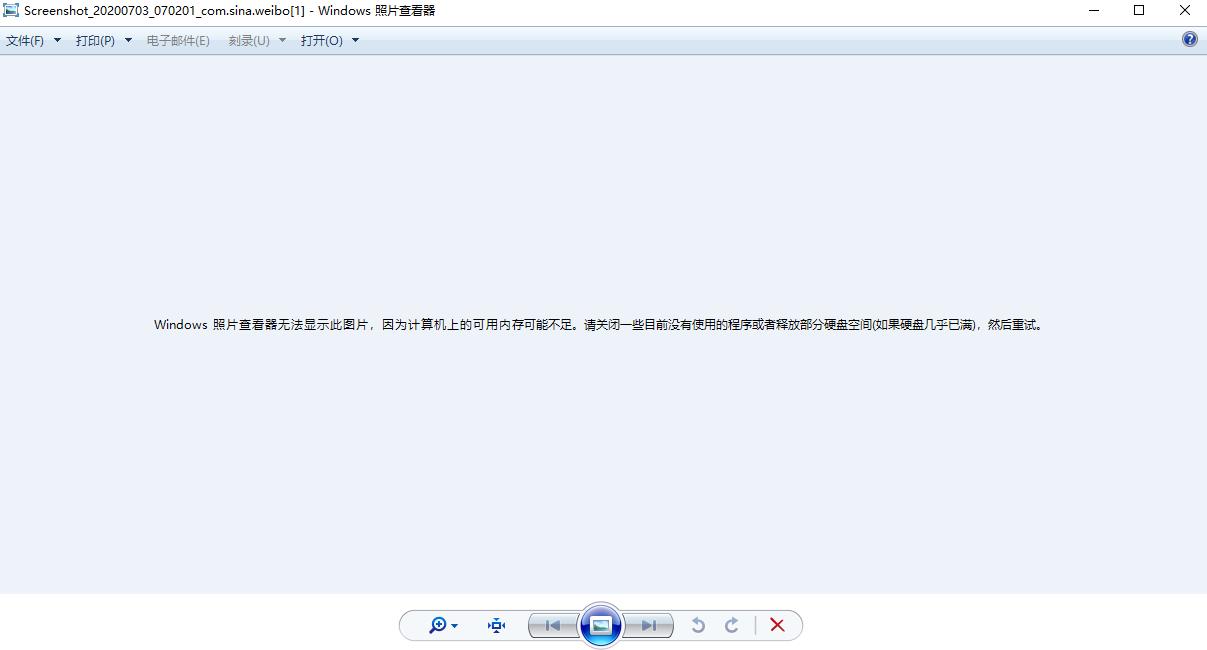Rotate the picture clockwise
The image size is (1207, 650).
click(732, 624)
